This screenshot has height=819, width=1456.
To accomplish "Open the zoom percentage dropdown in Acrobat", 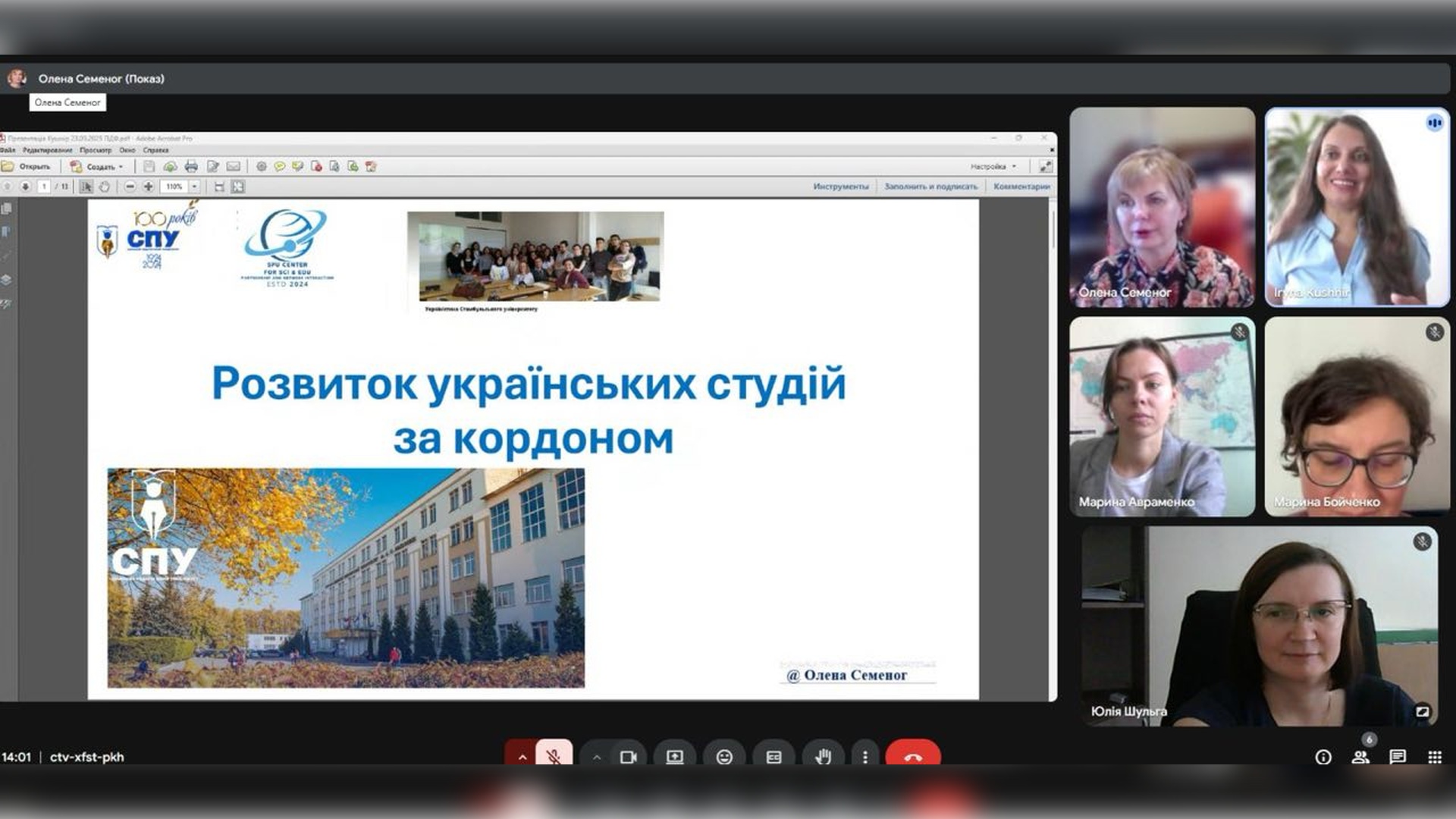I will point(195,187).
